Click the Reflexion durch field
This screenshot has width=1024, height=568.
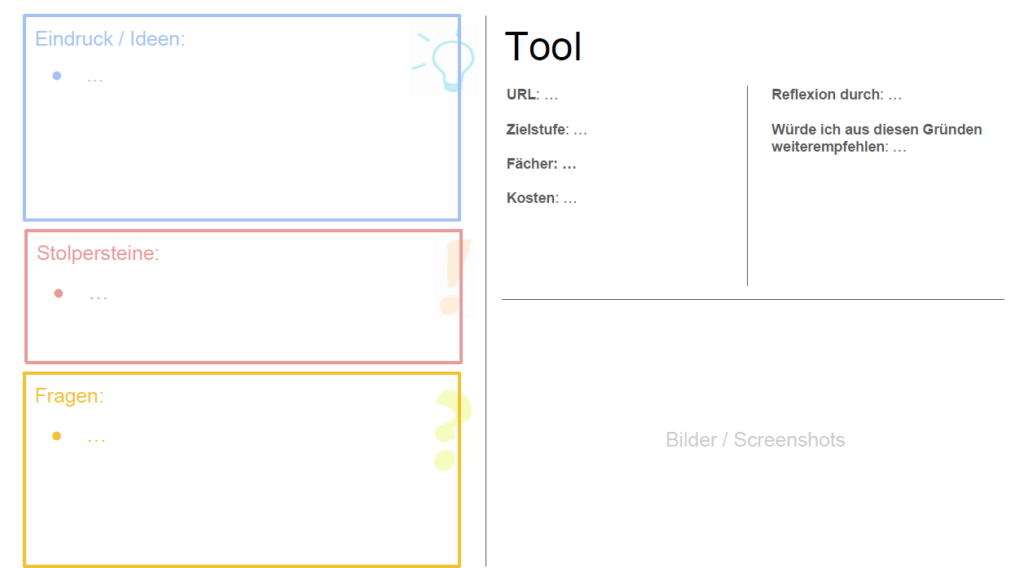836,95
